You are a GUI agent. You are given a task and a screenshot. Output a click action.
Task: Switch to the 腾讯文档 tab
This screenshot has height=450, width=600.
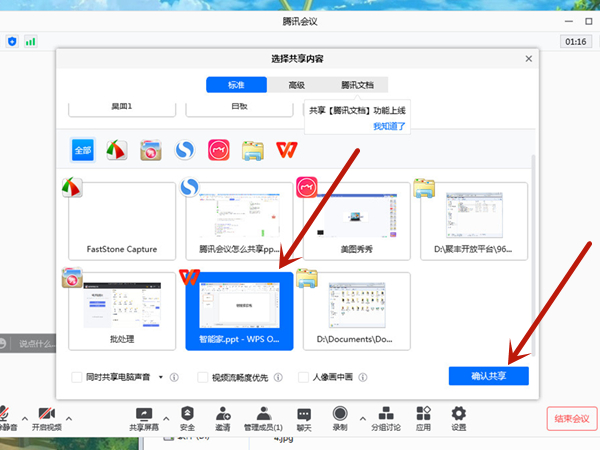pos(358,86)
